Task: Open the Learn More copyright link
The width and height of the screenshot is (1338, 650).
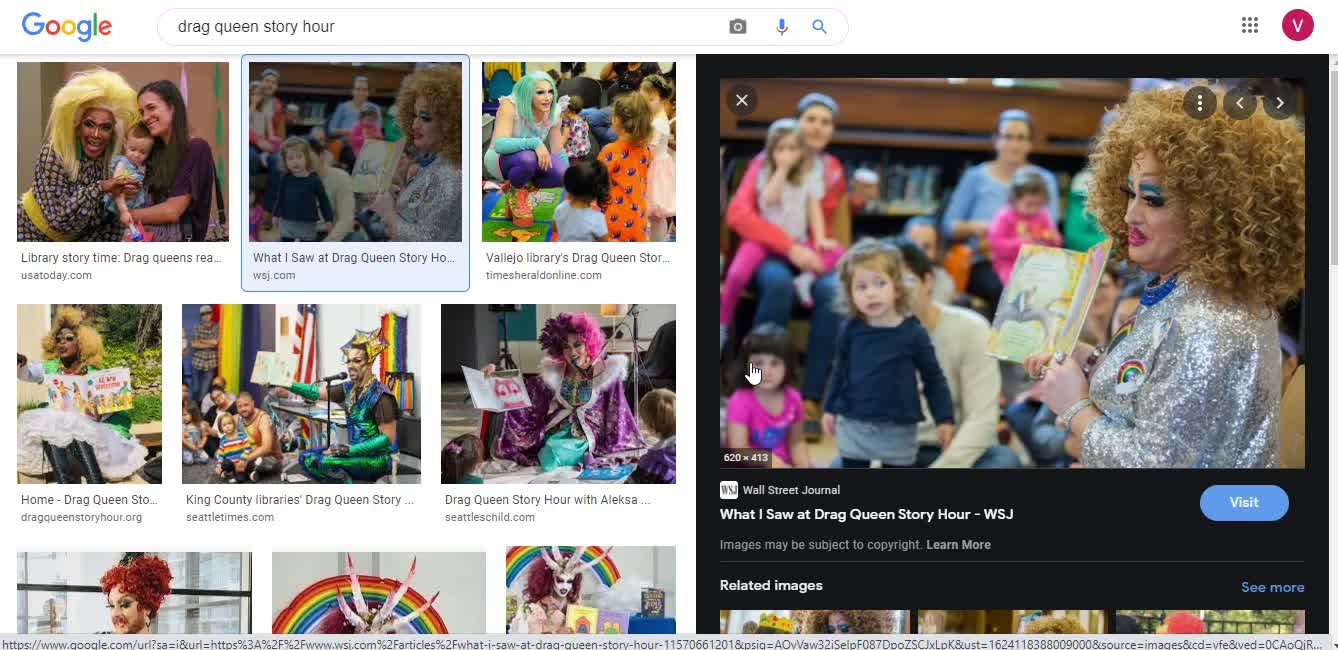Action: point(958,545)
